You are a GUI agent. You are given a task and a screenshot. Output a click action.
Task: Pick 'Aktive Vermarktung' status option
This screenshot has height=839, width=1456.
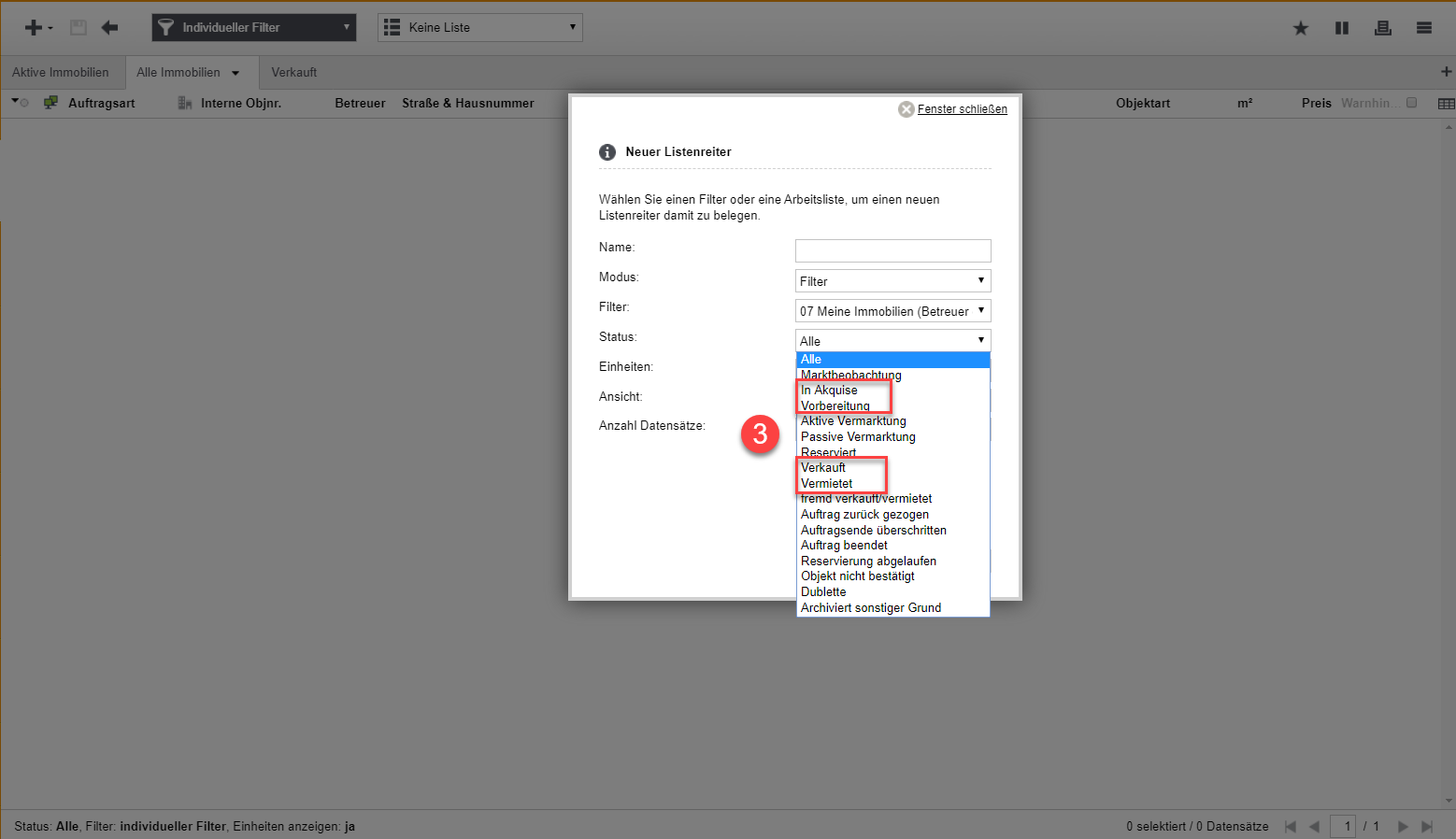click(853, 421)
